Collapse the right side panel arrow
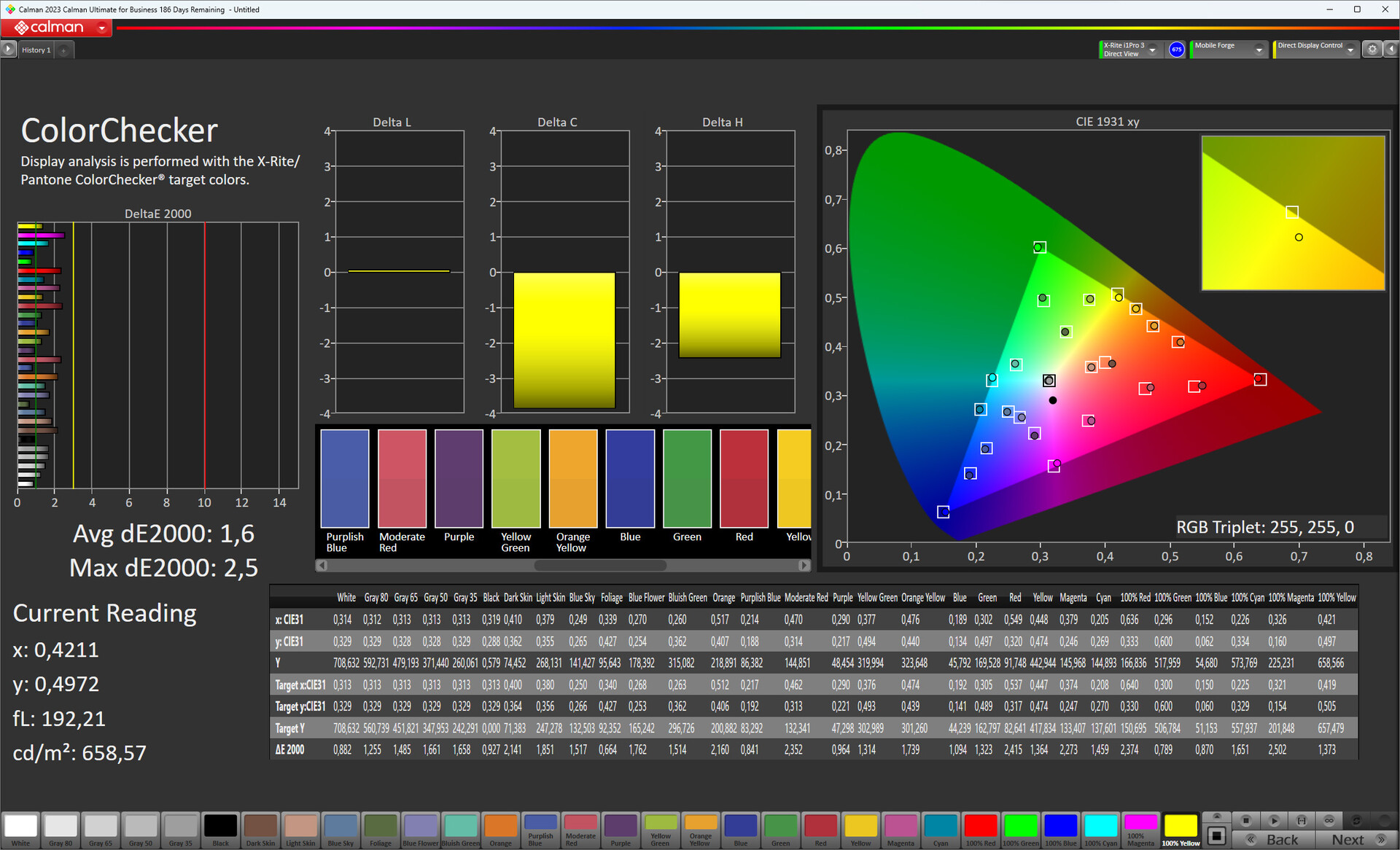This screenshot has width=1400, height=850. click(x=1391, y=50)
